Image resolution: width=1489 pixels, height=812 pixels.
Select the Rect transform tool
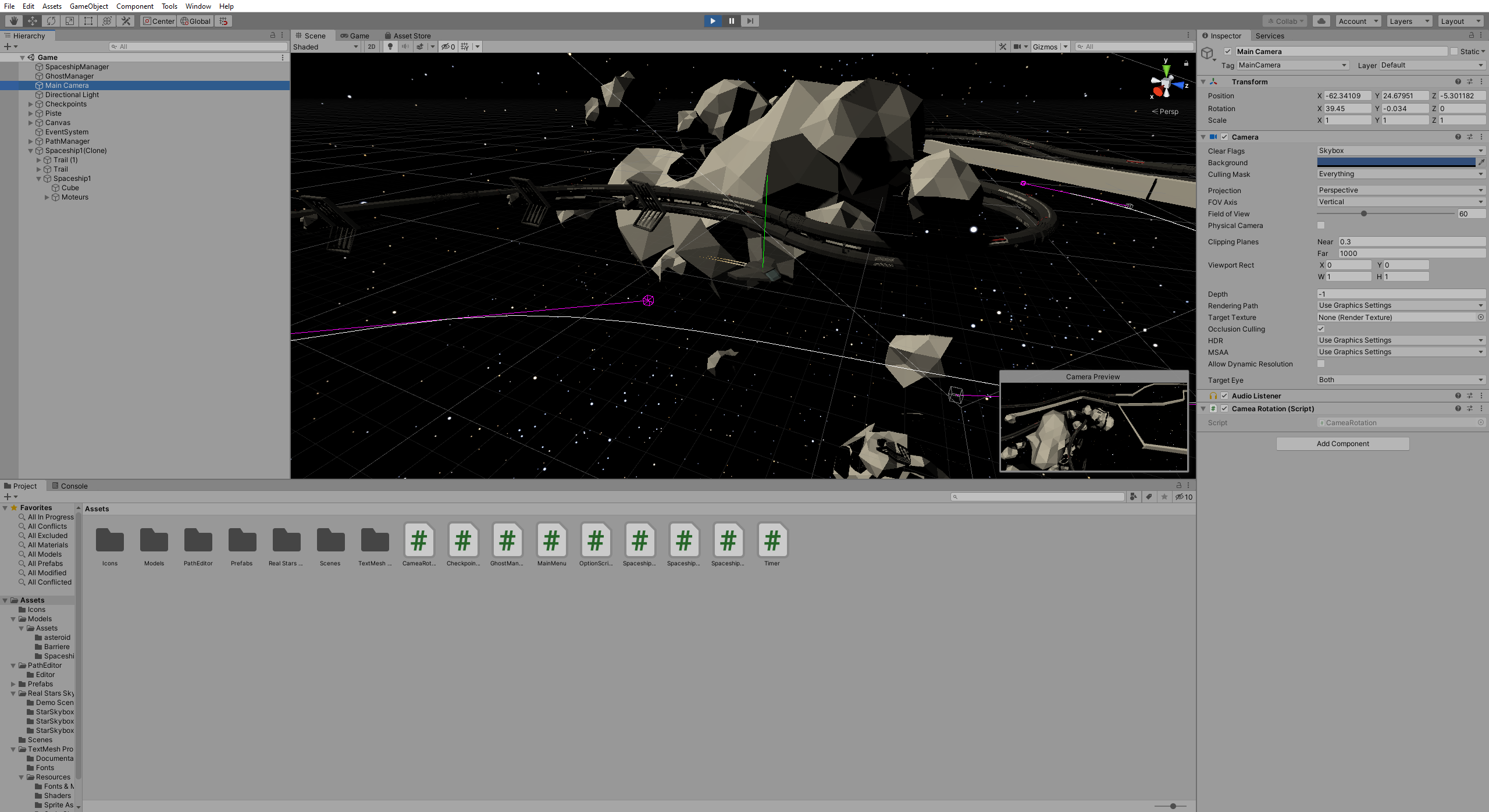point(88,21)
